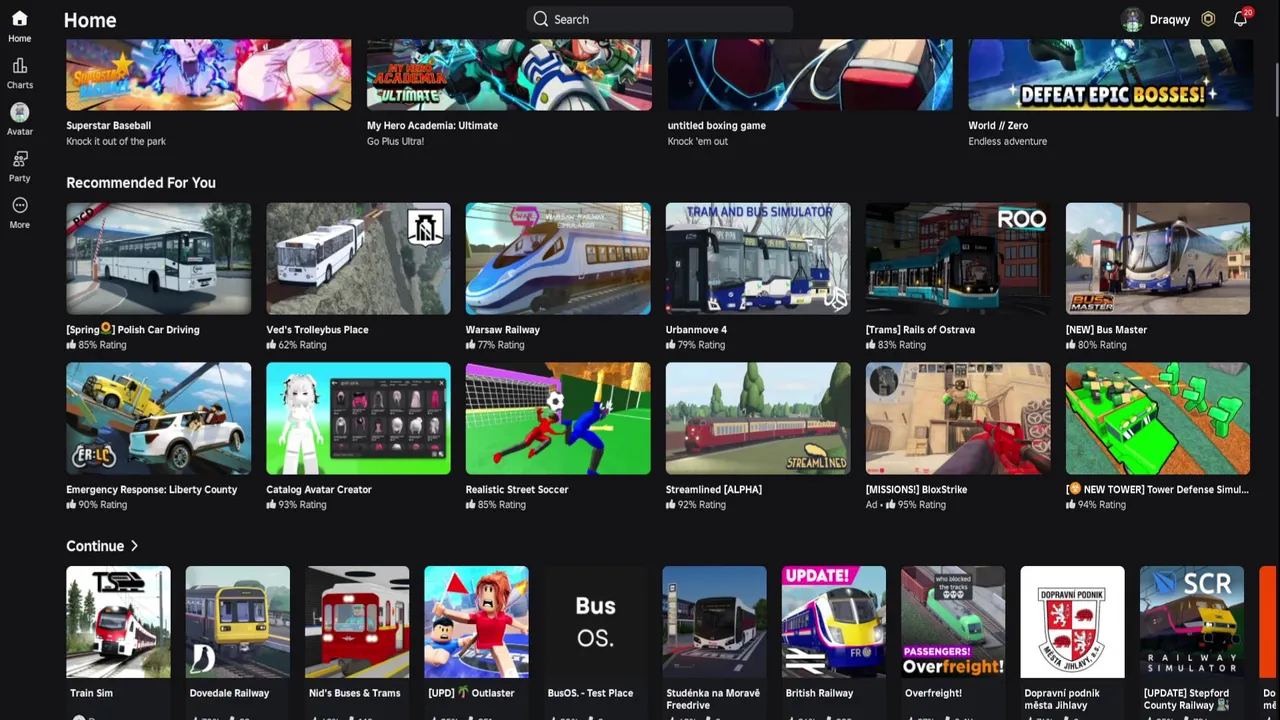Open Train Sim in Continue row
Screen dimensions: 1280x720
(x=118, y=622)
